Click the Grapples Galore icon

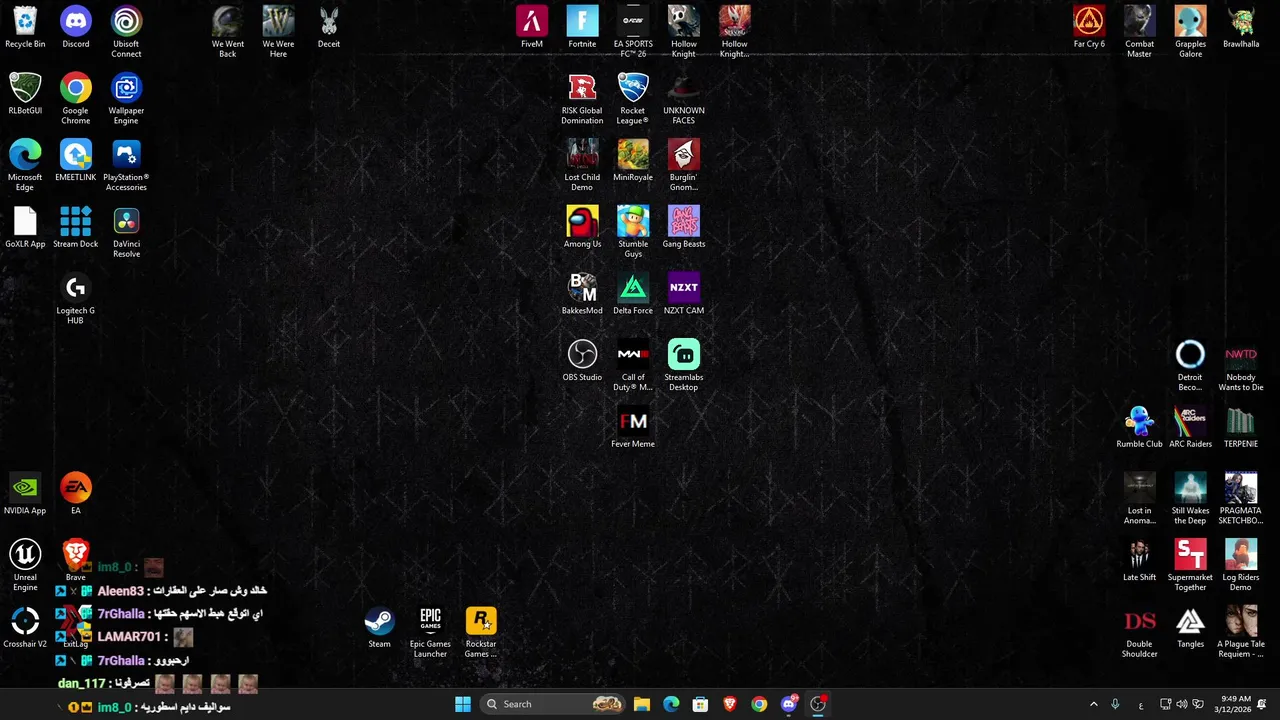[x=1190, y=32]
